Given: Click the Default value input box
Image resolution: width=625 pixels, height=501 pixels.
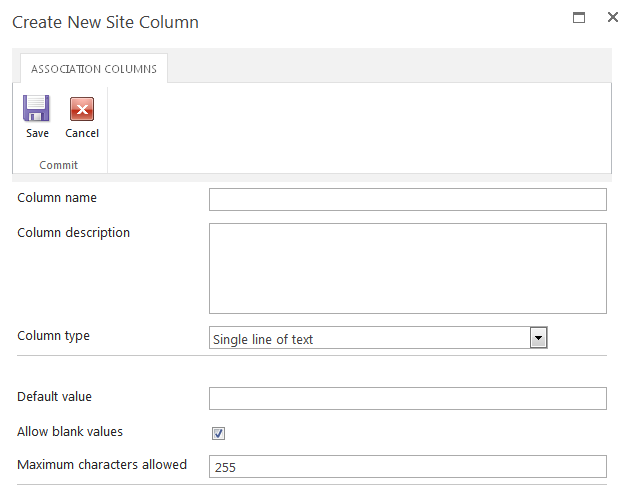Looking at the screenshot, I should tap(407, 398).
